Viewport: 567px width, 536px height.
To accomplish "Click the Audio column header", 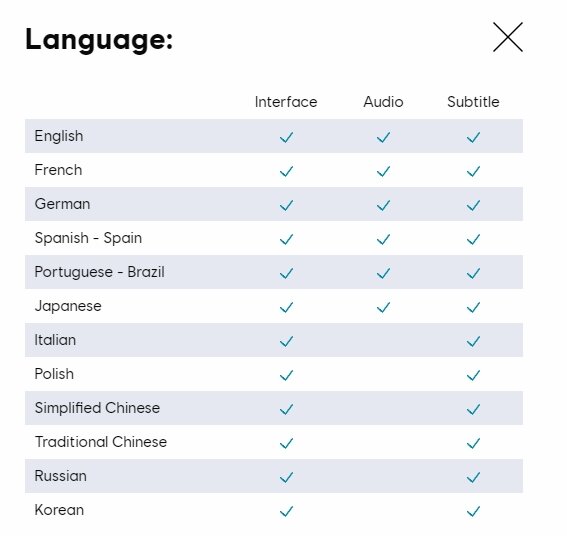I will tap(383, 102).
